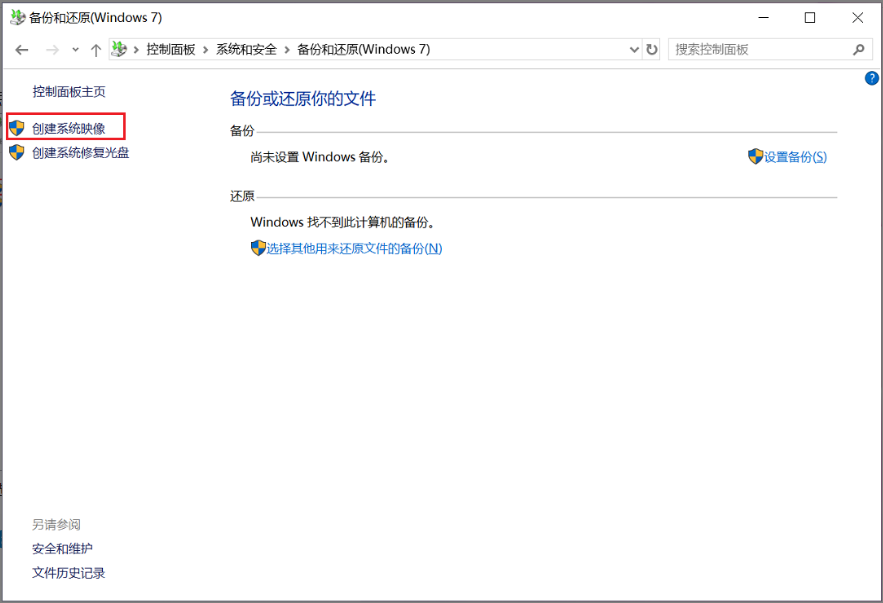Click the 另请参阅 label

point(56,524)
